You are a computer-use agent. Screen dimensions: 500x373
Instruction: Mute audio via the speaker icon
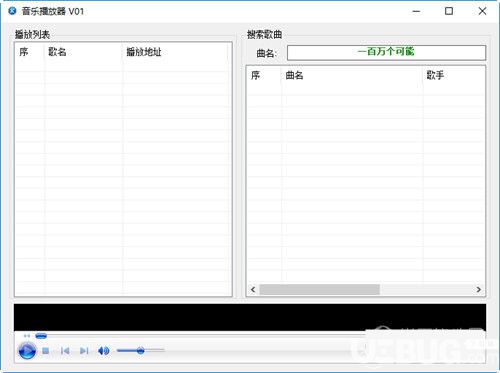[x=104, y=351]
